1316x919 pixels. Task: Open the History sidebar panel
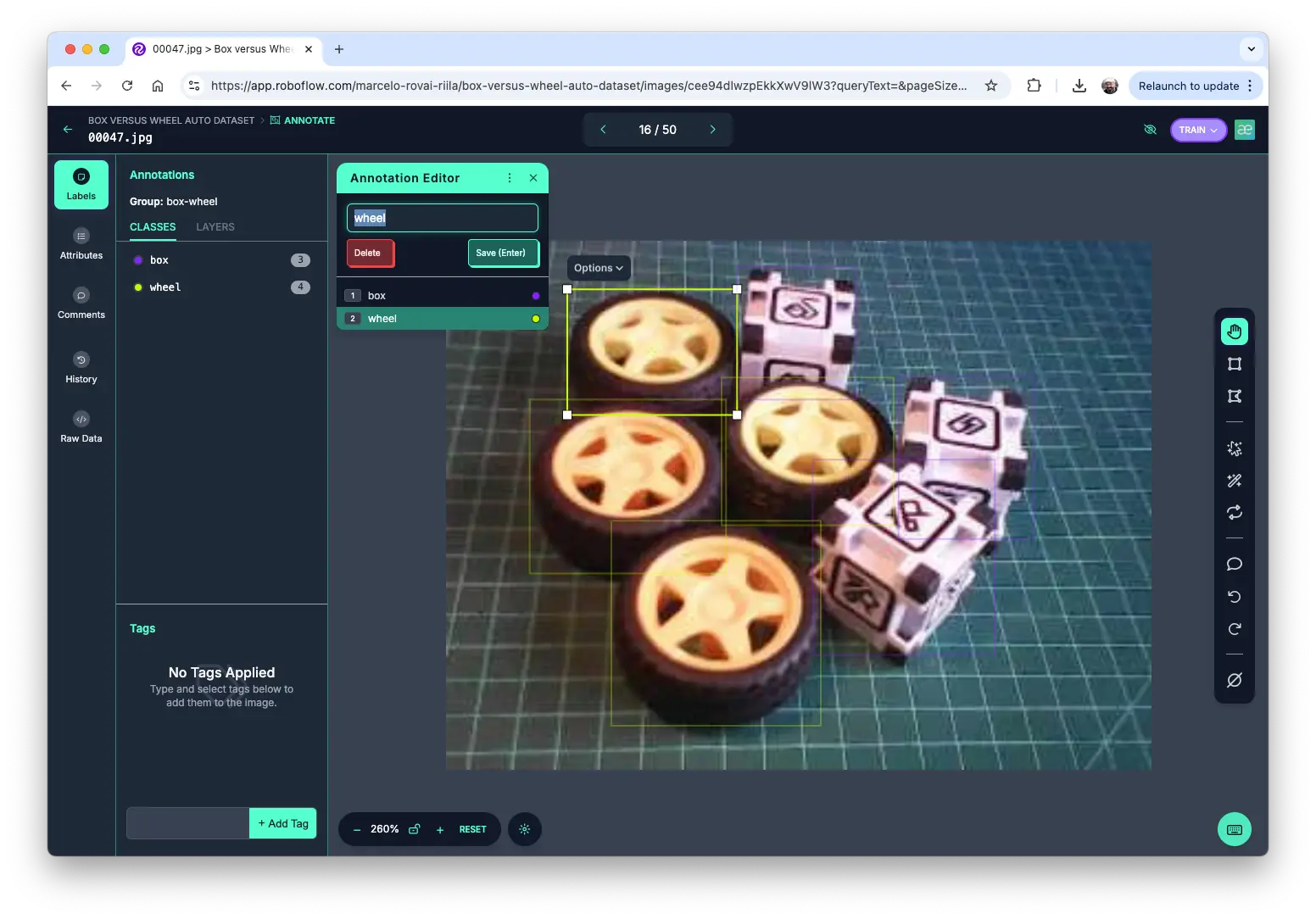pos(81,367)
